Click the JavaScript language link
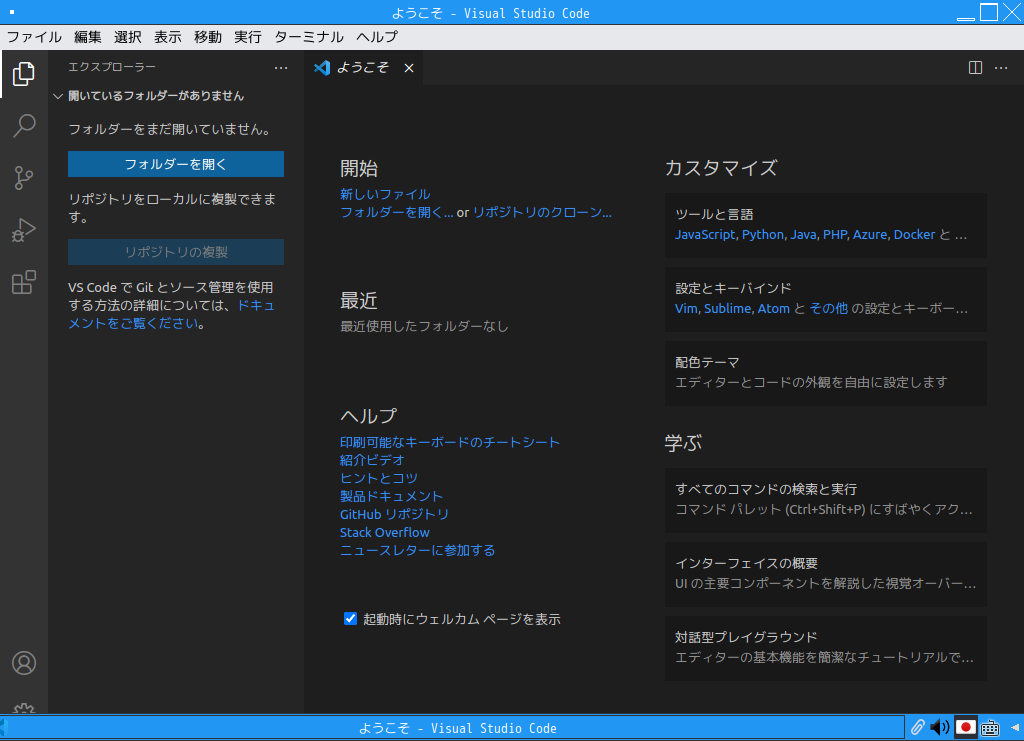This screenshot has height=741, width=1024. click(705, 234)
